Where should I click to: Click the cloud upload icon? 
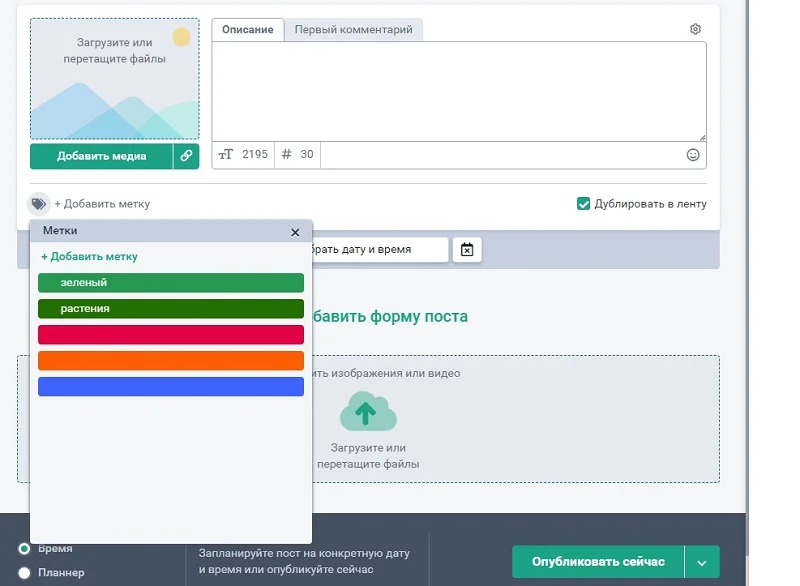[x=368, y=412]
